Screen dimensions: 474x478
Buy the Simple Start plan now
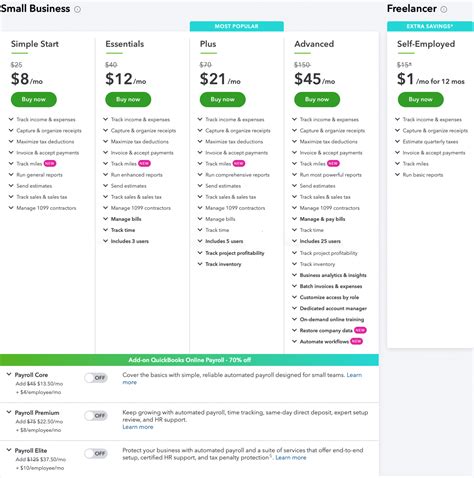[x=34, y=99]
